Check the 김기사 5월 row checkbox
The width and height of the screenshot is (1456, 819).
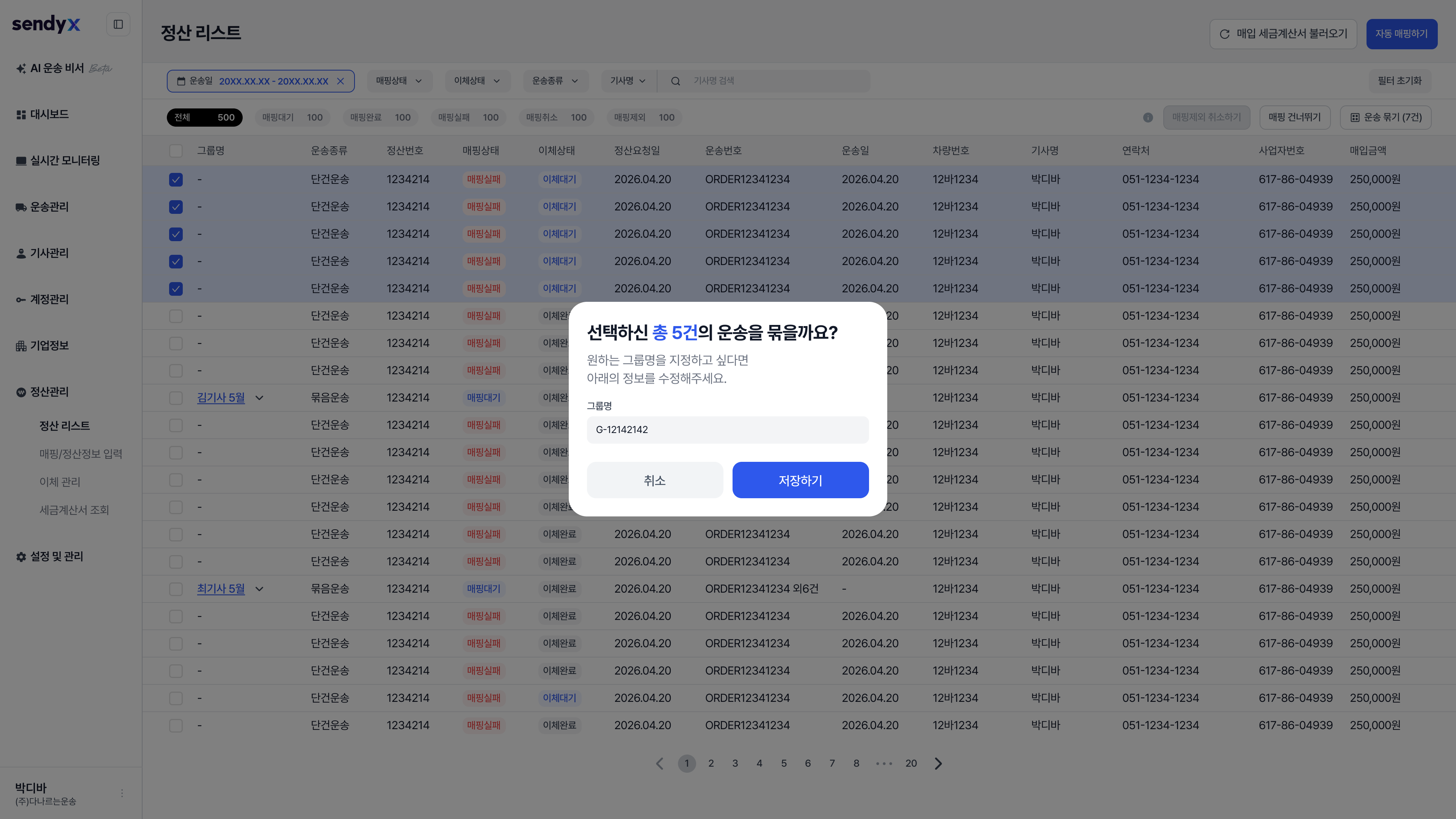point(176,398)
